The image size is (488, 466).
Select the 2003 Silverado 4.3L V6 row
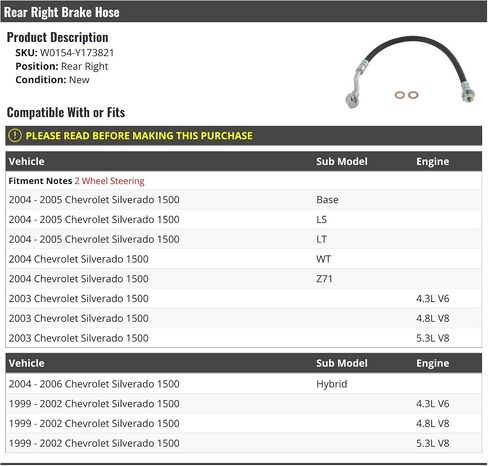[x=244, y=298]
